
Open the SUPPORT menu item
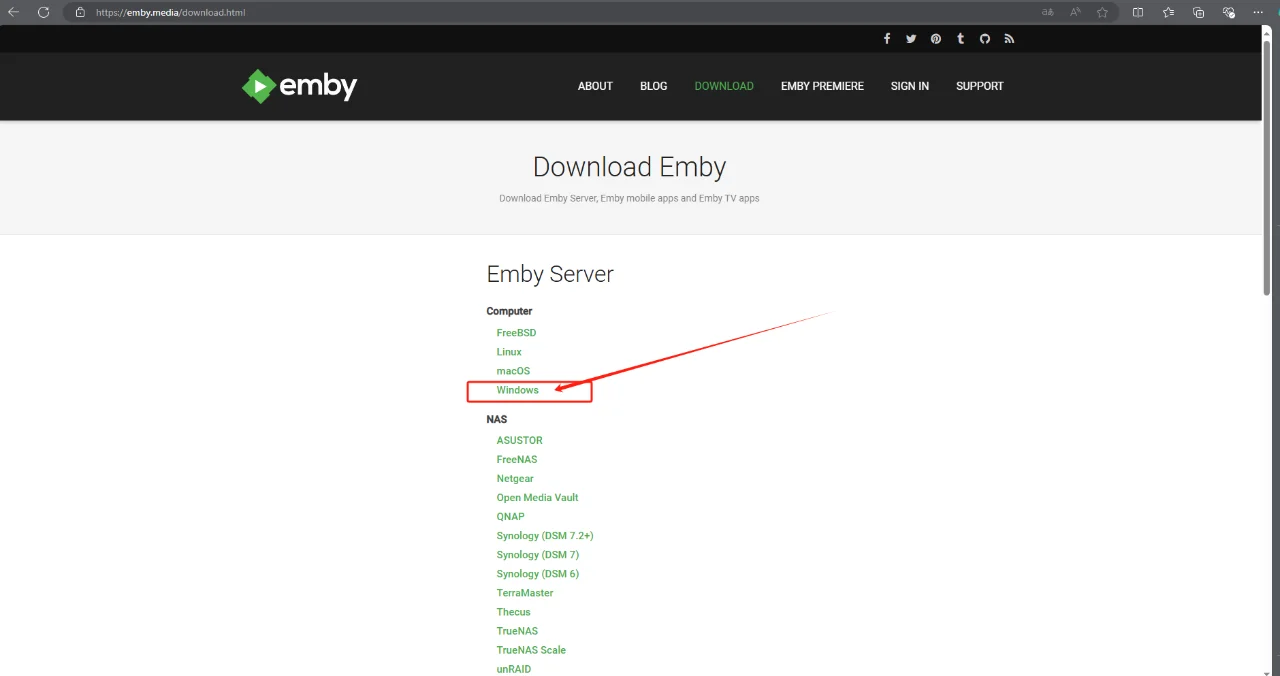pos(980,86)
